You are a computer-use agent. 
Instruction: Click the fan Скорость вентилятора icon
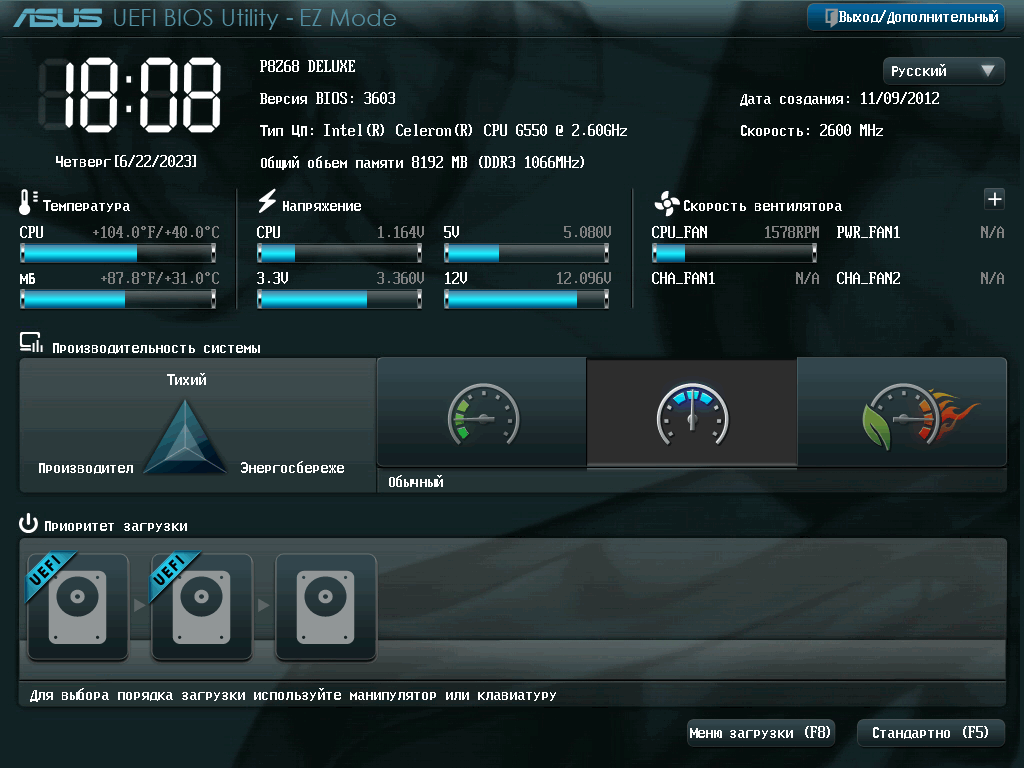click(666, 204)
